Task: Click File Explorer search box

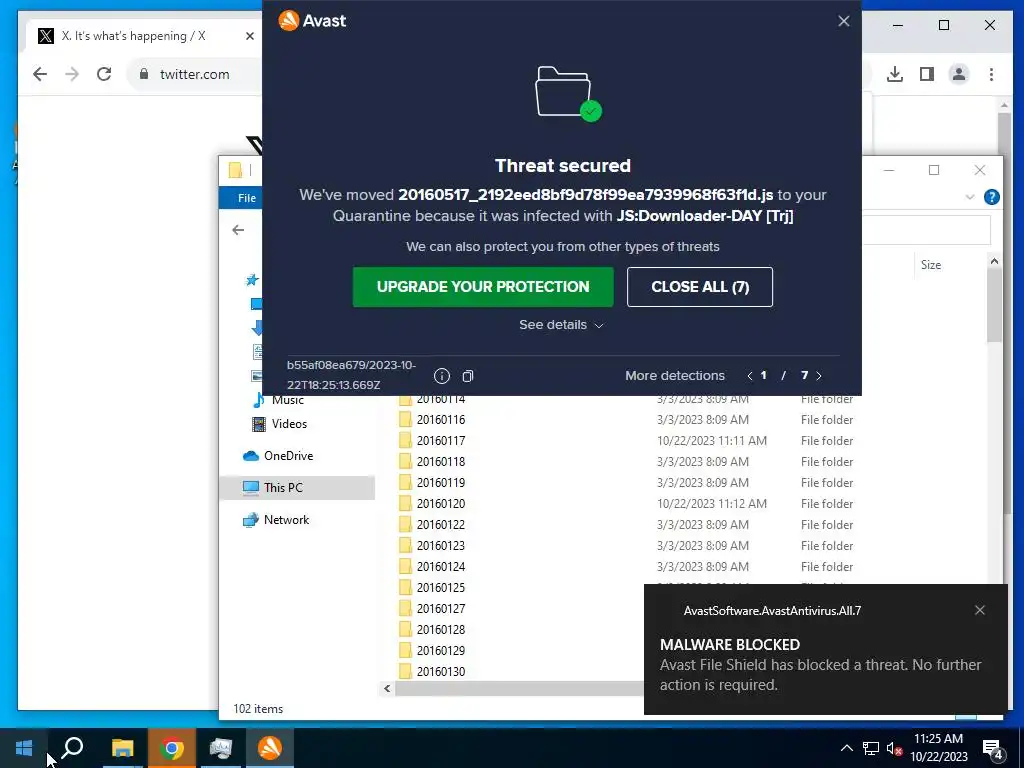Action: click(x=926, y=230)
